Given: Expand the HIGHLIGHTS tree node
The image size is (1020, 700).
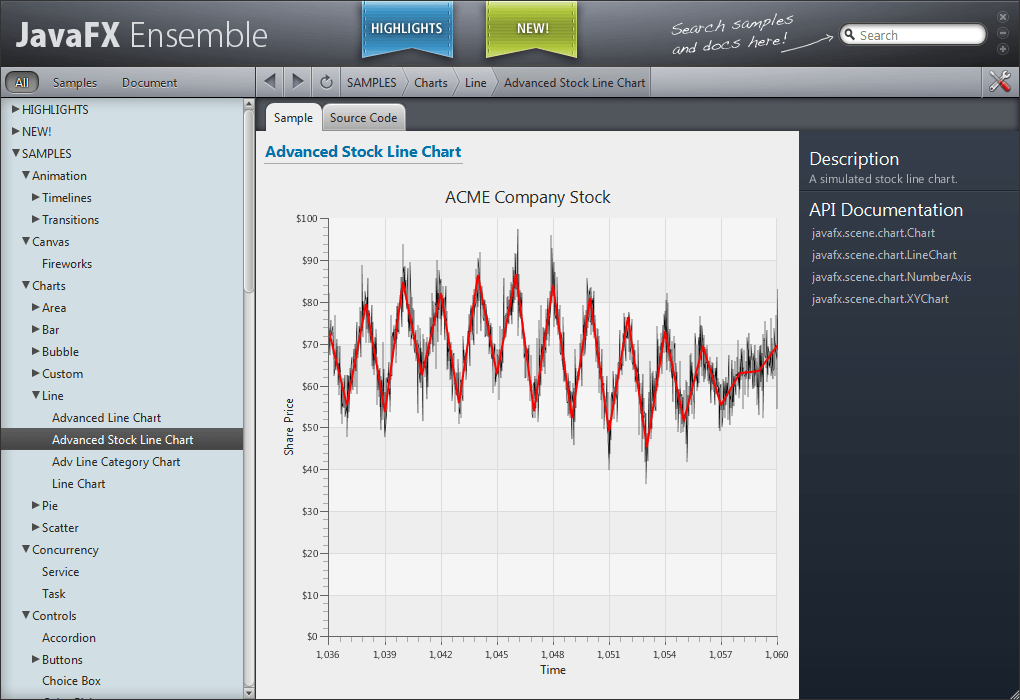Looking at the screenshot, I should coord(16,109).
